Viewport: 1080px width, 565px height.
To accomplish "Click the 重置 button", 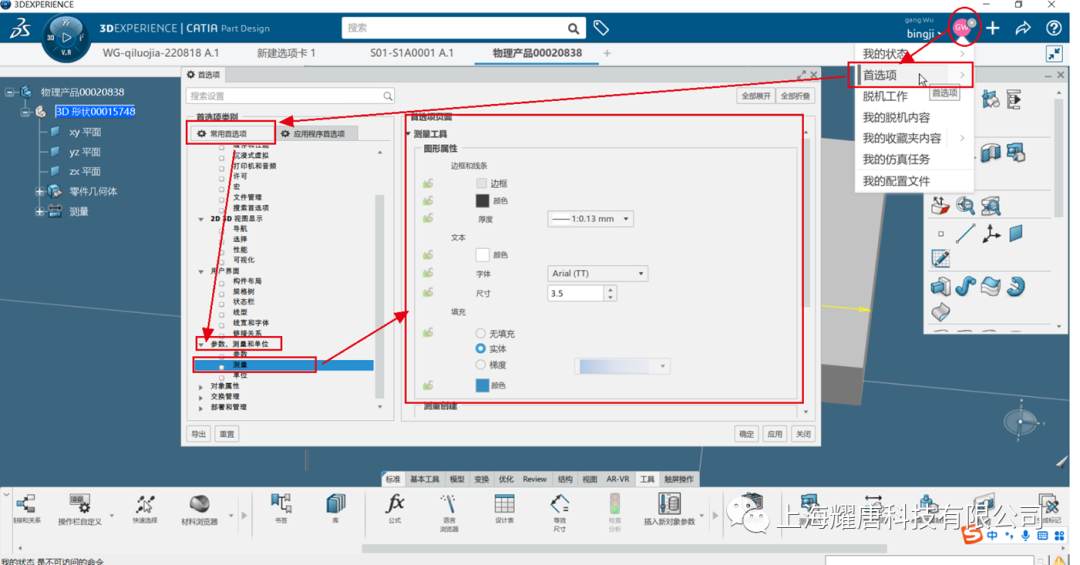I will [x=227, y=434].
